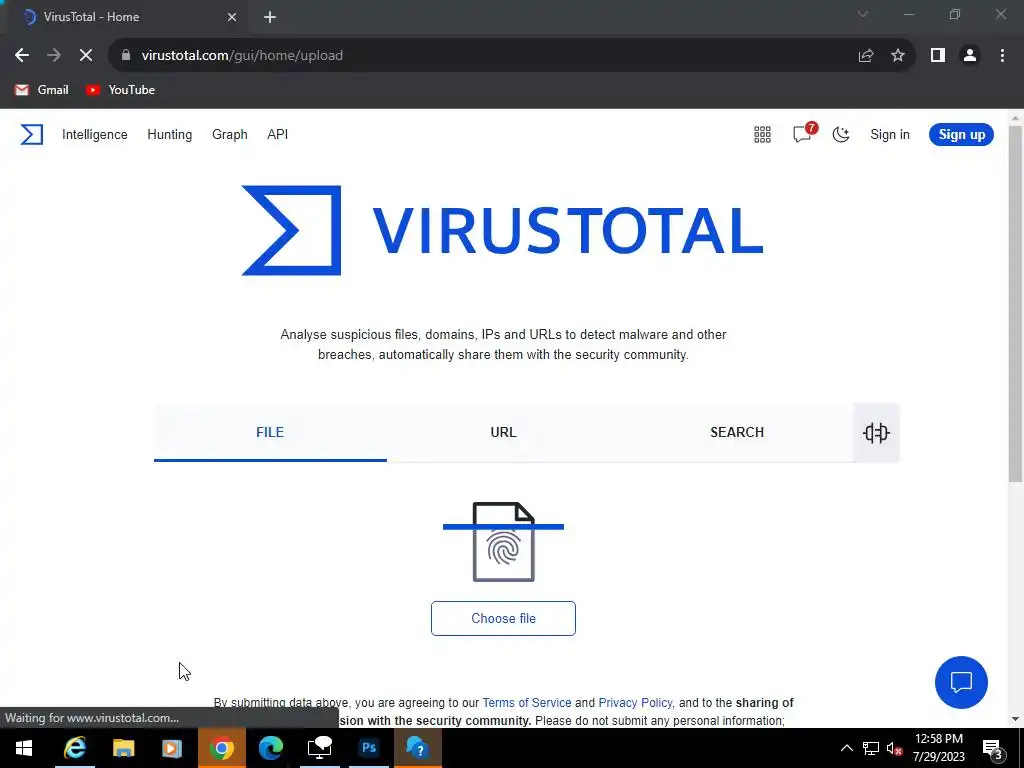Open the Terms of Service link
The image size is (1024, 768).
(x=527, y=703)
